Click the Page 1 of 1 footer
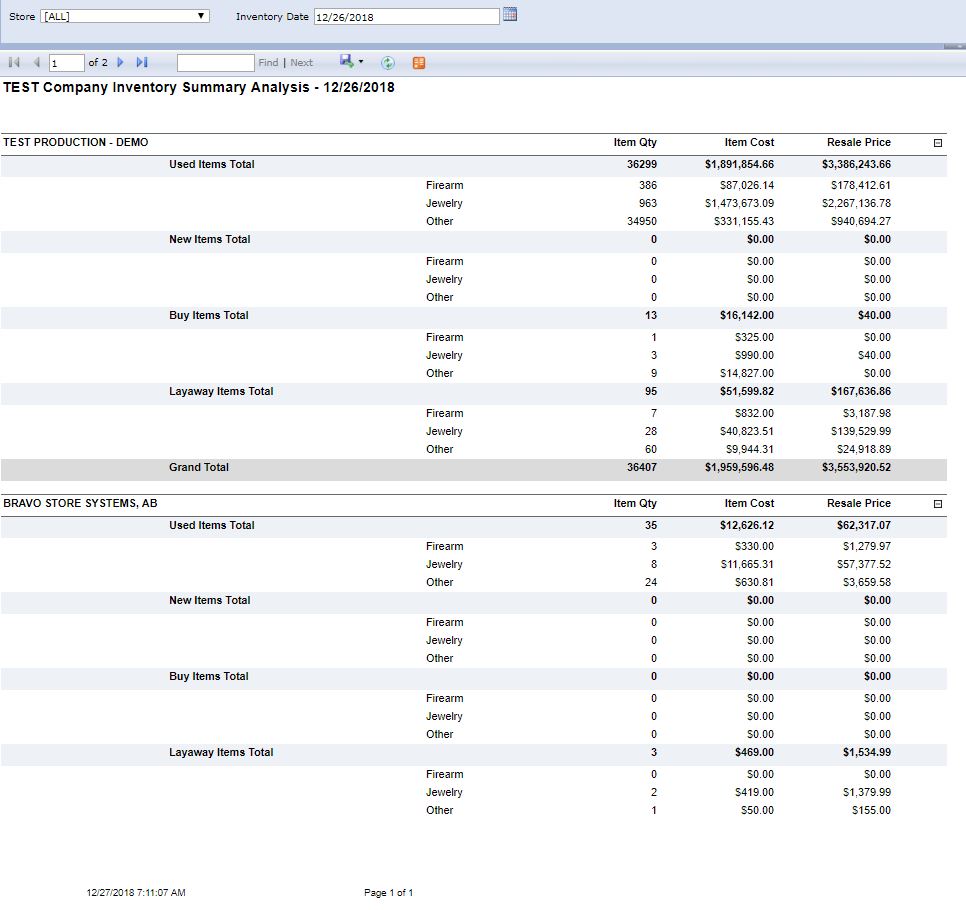This screenshot has width=966, height=910. [x=389, y=893]
